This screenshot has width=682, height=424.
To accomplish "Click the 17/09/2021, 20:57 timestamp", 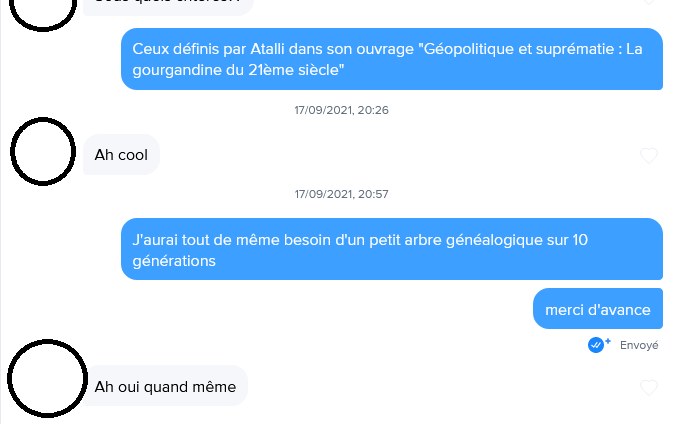I will pyautogui.click(x=341, y=194).
